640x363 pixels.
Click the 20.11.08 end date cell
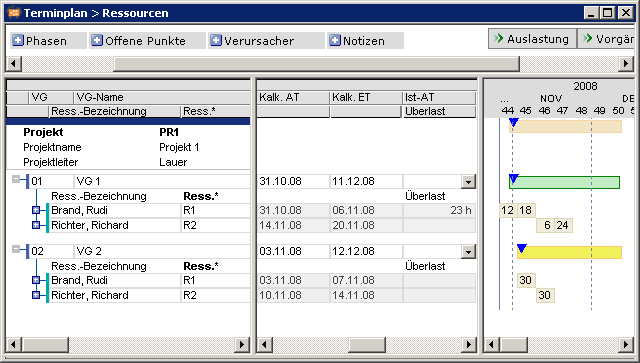[x=366, y=225]
